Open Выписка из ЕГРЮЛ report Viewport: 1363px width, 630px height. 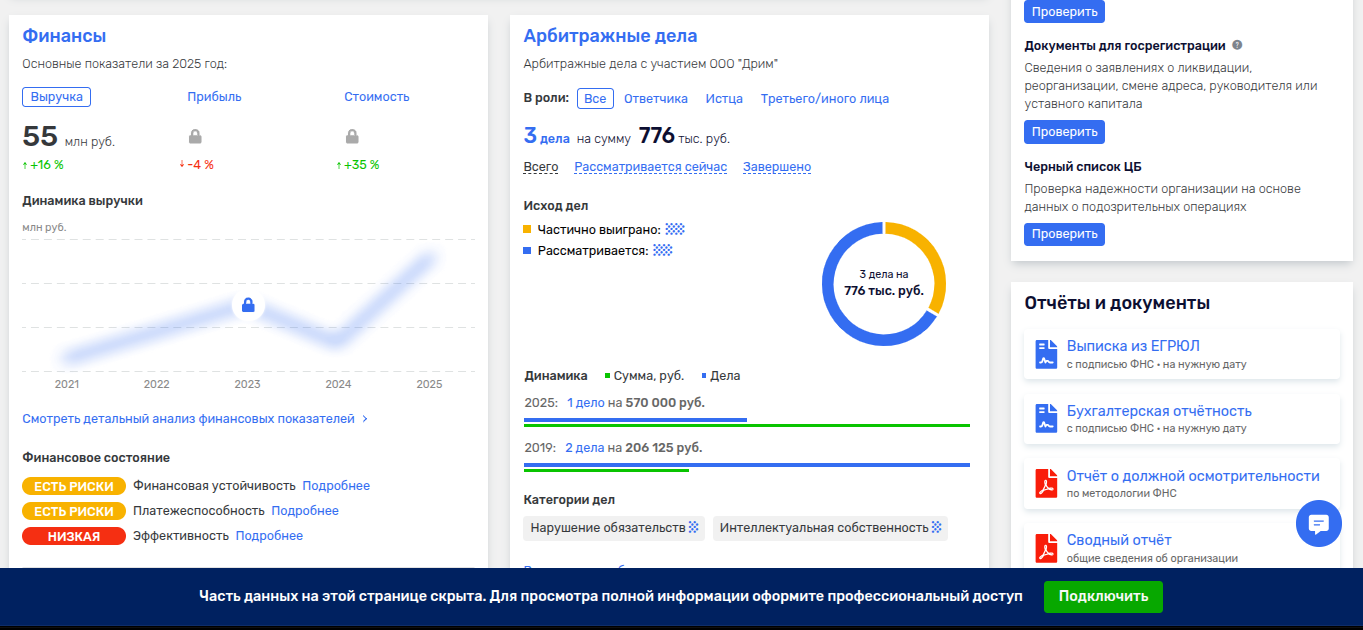click(1133, 346)
